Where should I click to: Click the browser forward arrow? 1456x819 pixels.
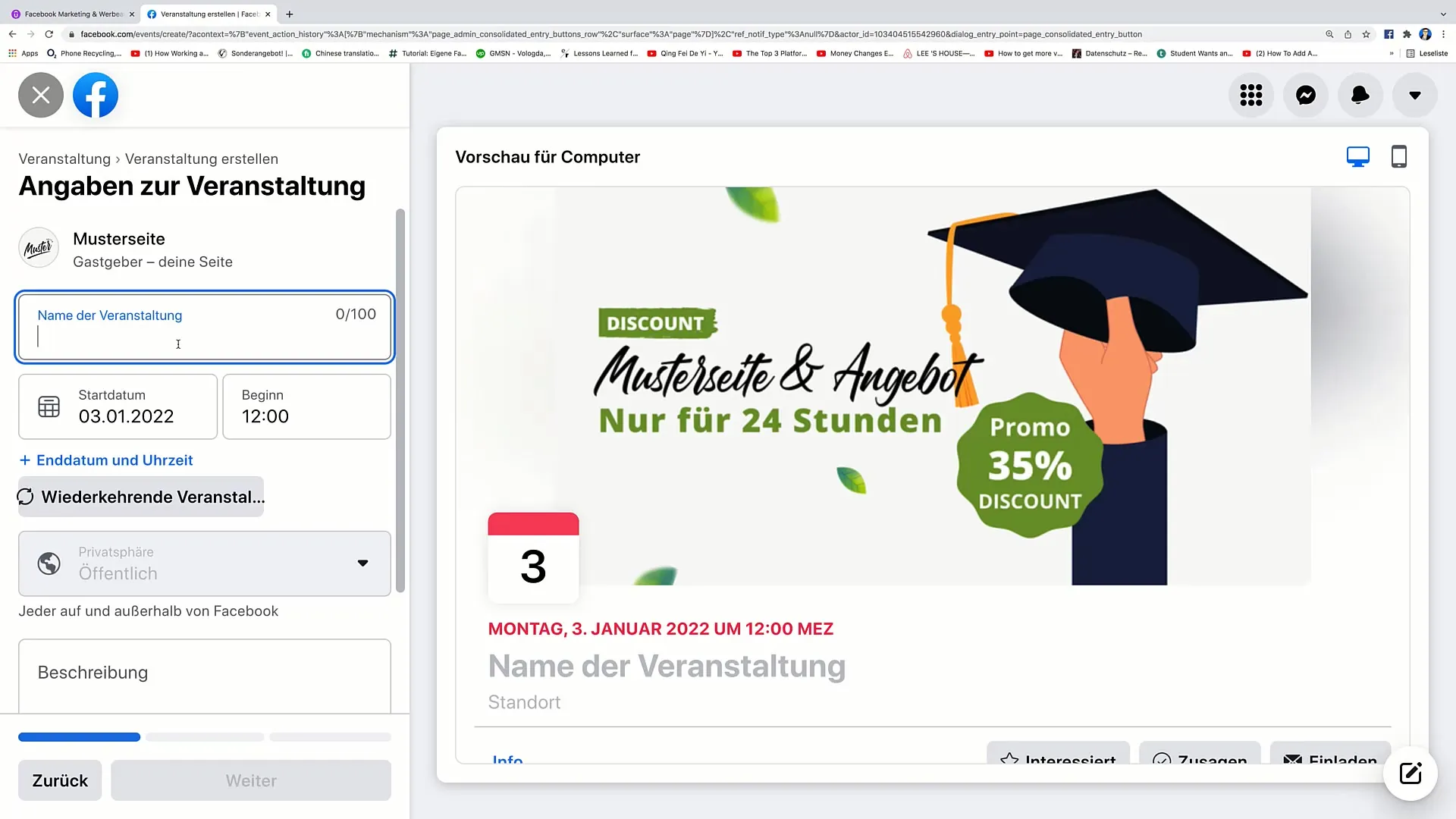(x=30, y=34)
